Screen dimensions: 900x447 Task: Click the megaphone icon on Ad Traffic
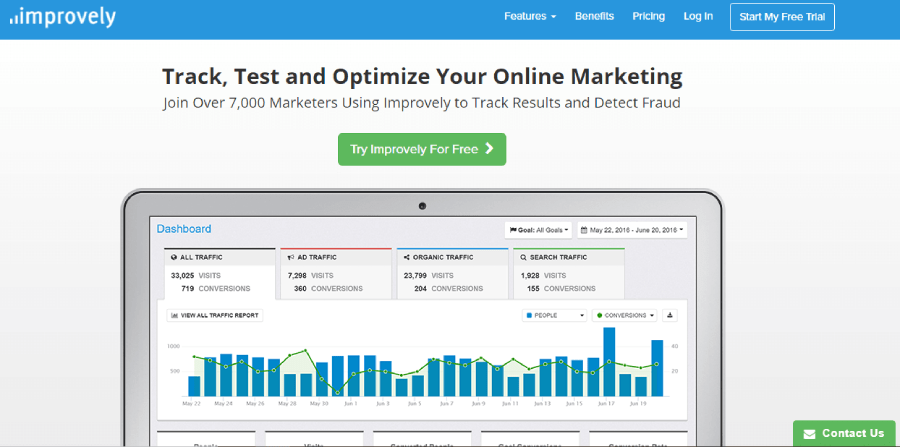coord(291,258)
